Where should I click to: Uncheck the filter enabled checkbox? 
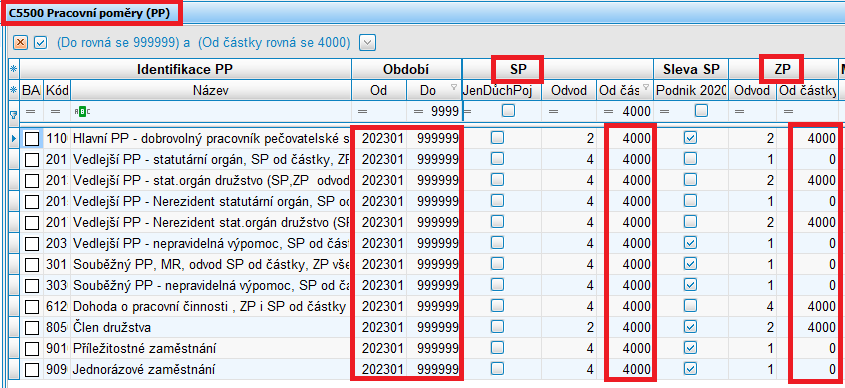(40, 42)
